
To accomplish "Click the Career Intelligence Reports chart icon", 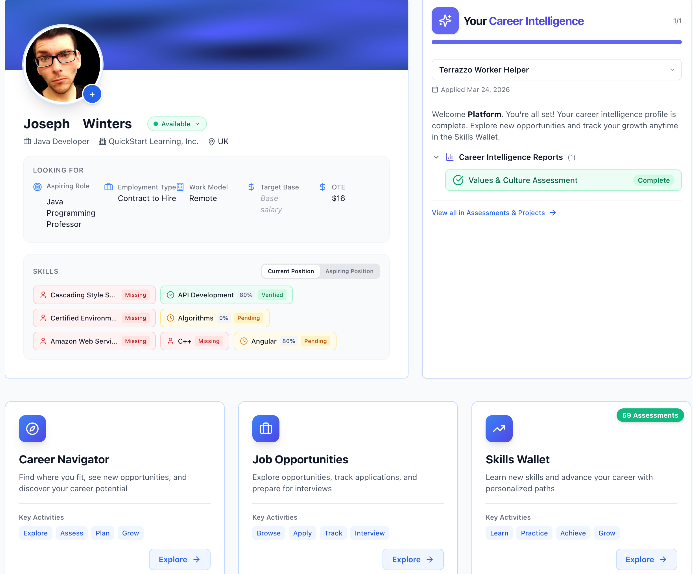I will 449,157.
